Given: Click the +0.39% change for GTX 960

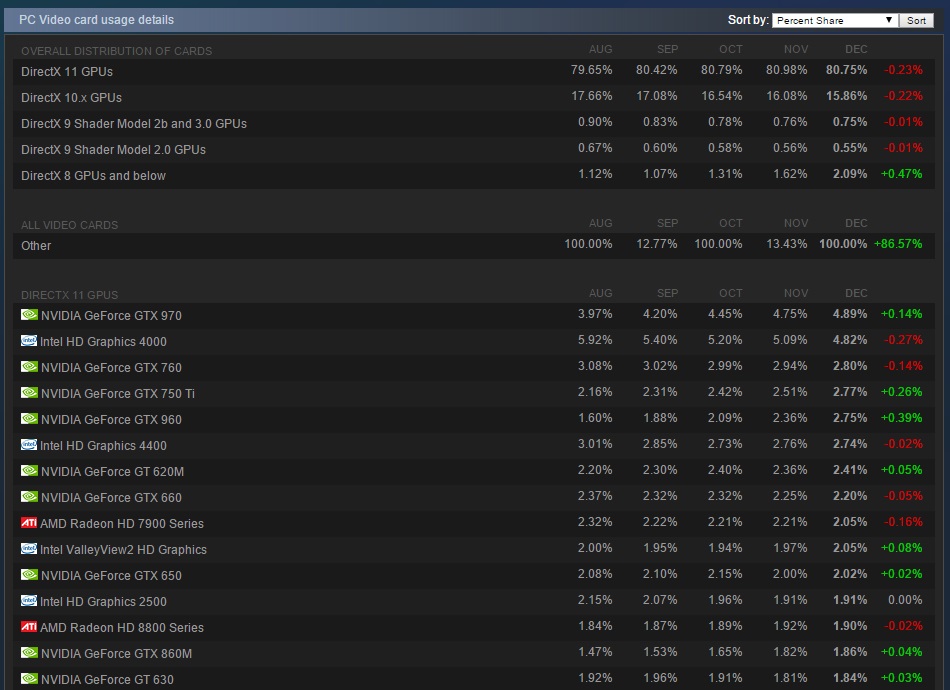Looking at the screenshot, I should pyautogui.click(x=902, y=418).
